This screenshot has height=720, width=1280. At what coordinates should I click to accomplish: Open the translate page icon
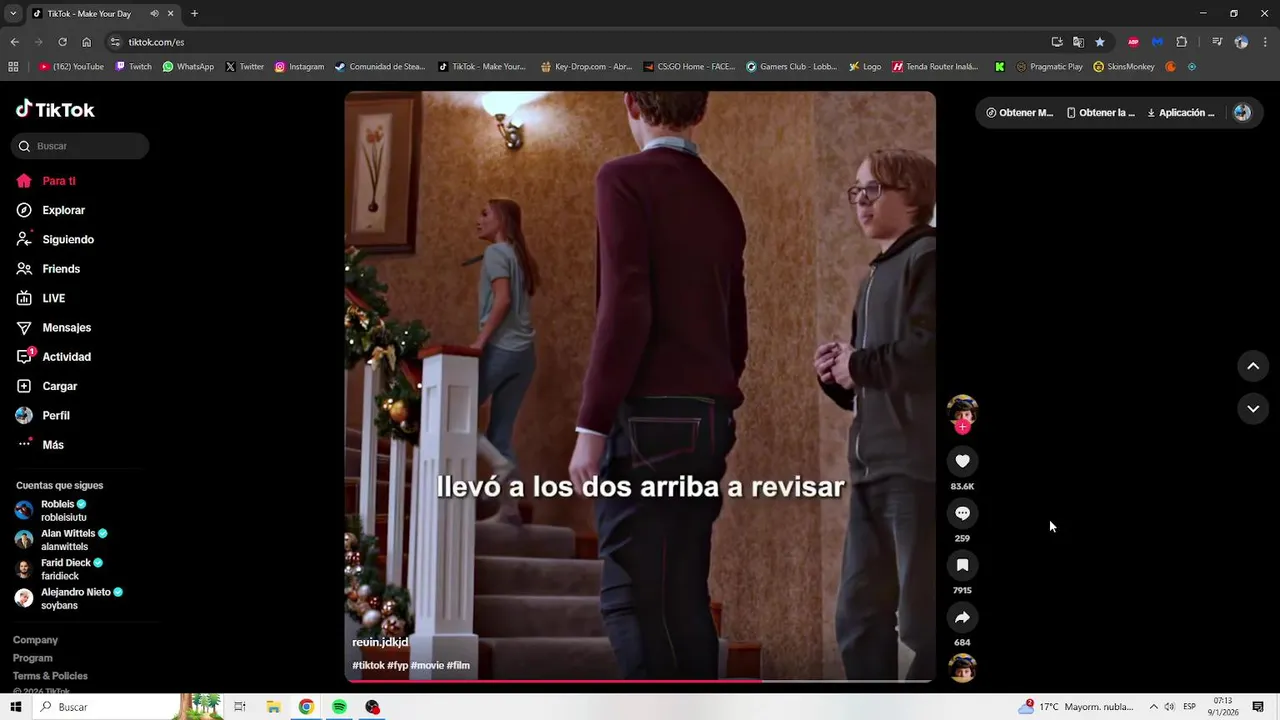[1078, 42]
